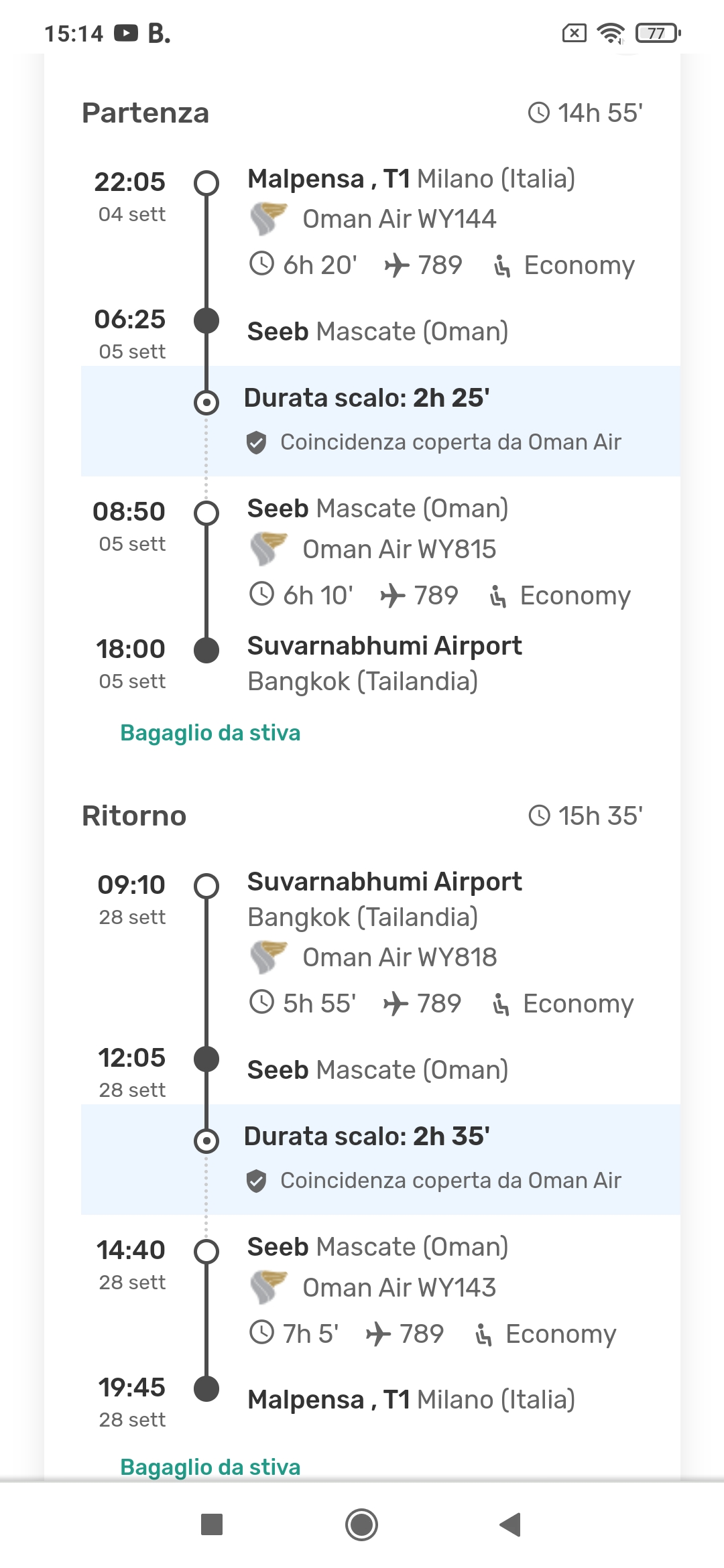724x1568 pixels.
Task: Tap the seat icon beside Economy for WY143
Action: point(483,1334)
